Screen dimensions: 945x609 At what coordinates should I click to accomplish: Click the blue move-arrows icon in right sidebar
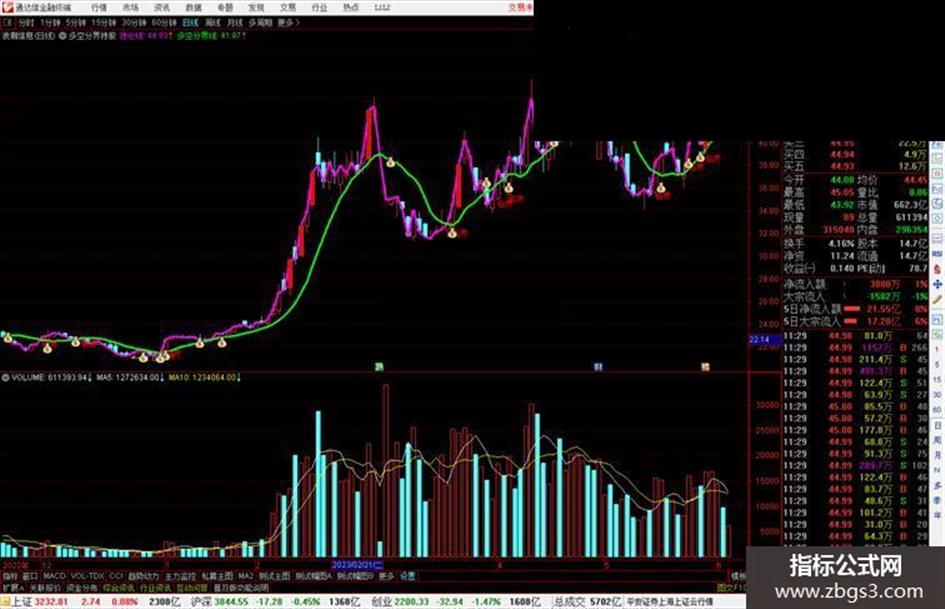click(x=937, y=284)
